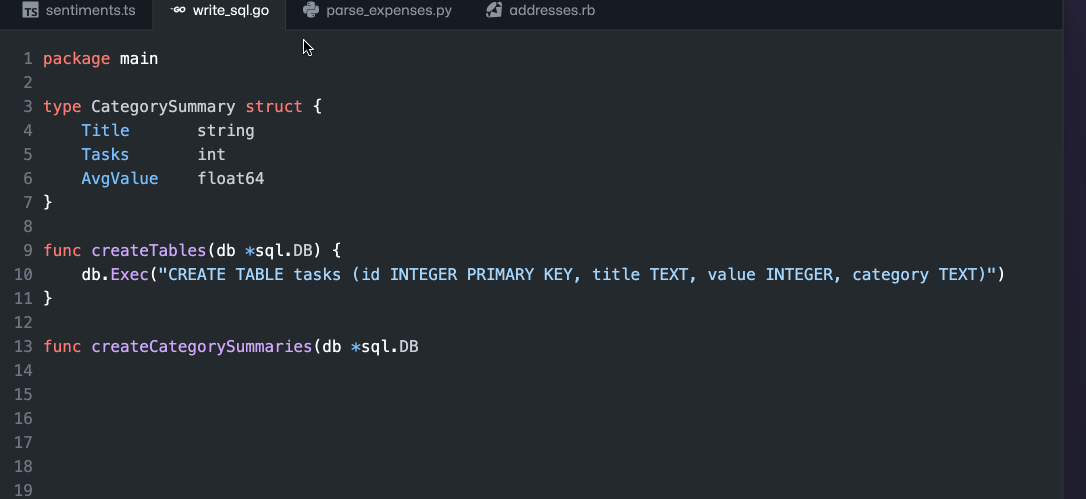Click the Exec method call on line 10
Screen dimensions: 1086x499
tap(130, 274)
